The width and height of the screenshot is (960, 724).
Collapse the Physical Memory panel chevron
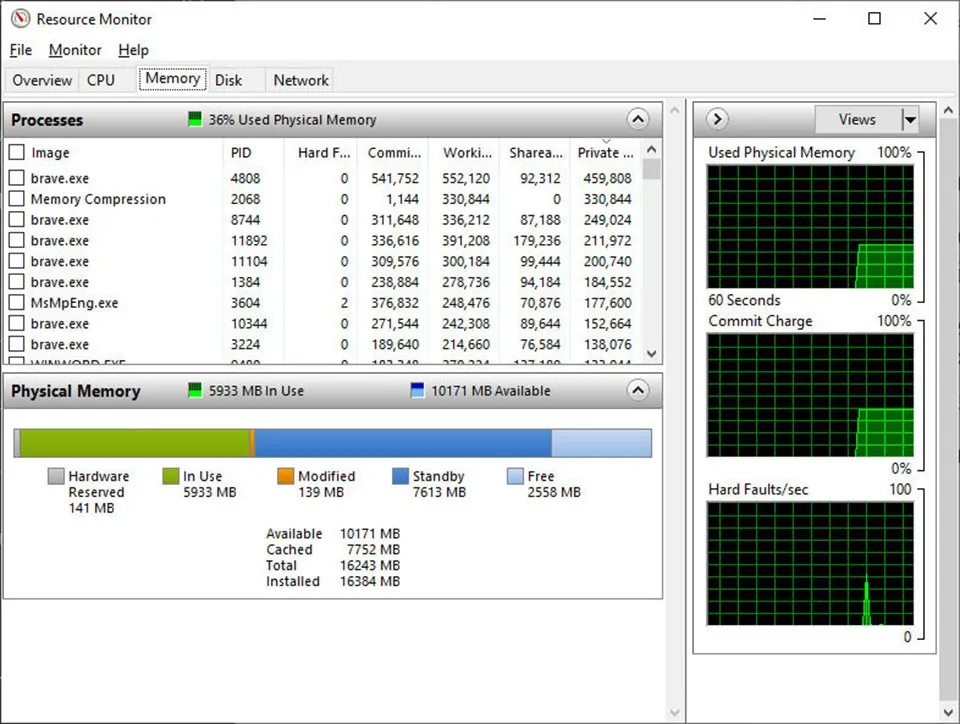[638, 390]
